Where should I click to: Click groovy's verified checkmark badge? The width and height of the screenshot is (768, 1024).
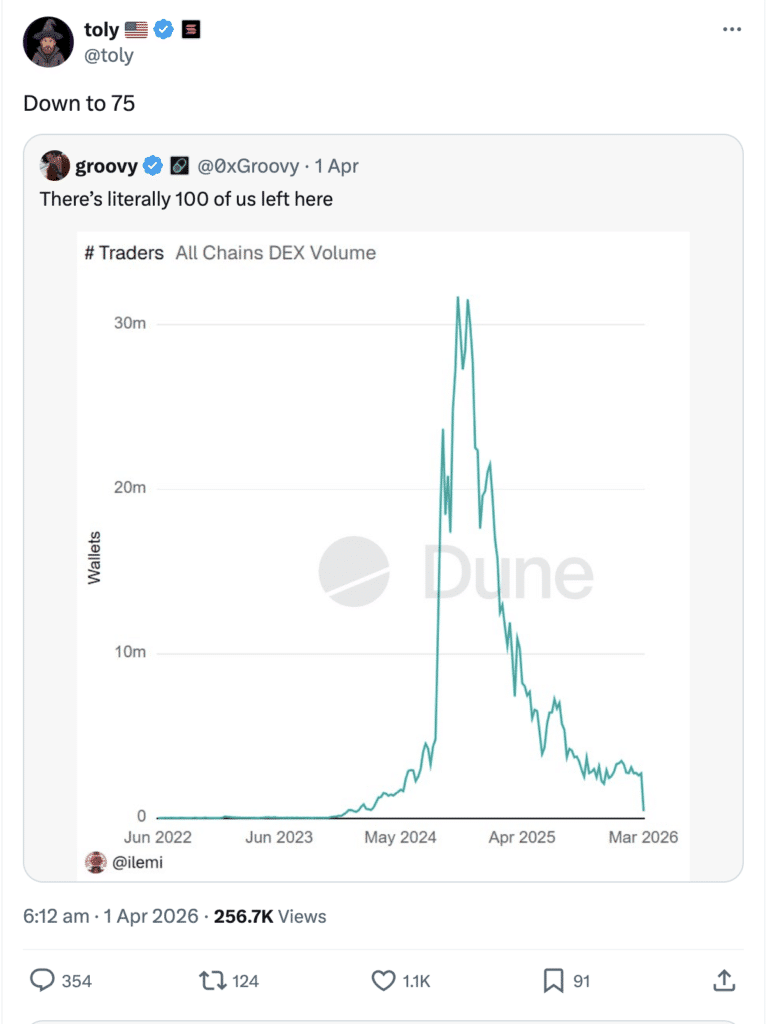(x=152, y=166)
